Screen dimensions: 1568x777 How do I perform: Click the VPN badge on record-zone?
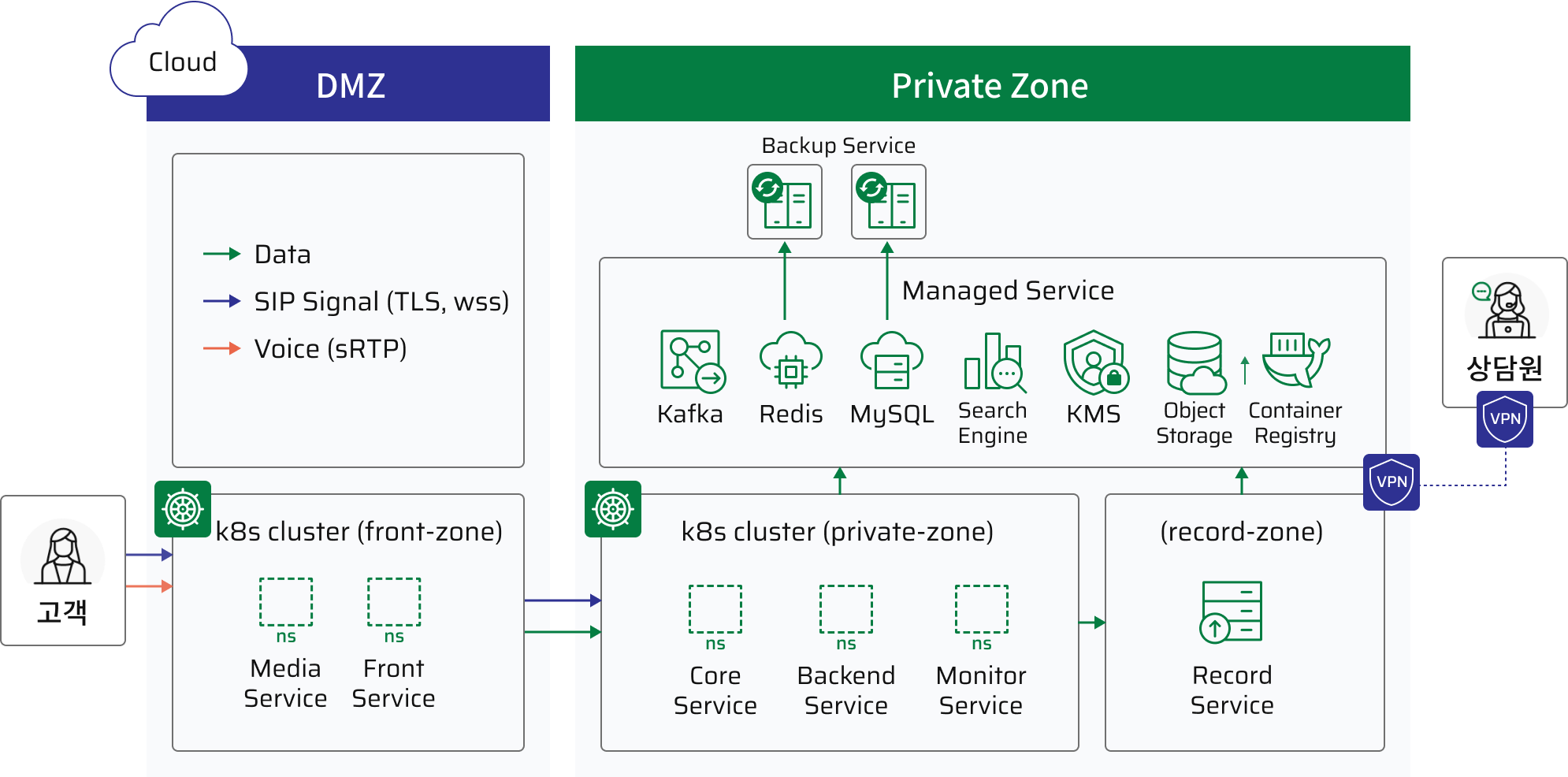pyautogui.click(x=1392, y=482)
